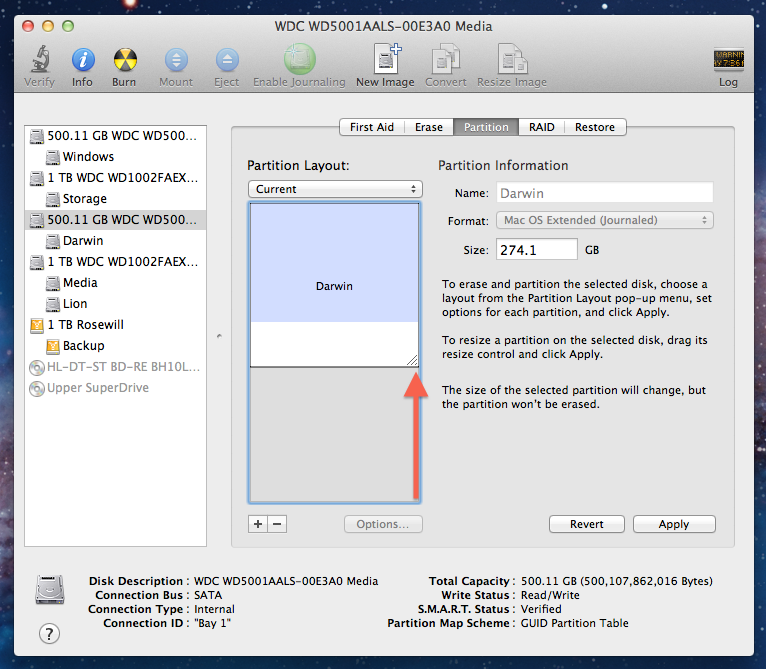Click the Burn toolbar icon
This screenshot has width=766, height=669.
pos(125,60)
